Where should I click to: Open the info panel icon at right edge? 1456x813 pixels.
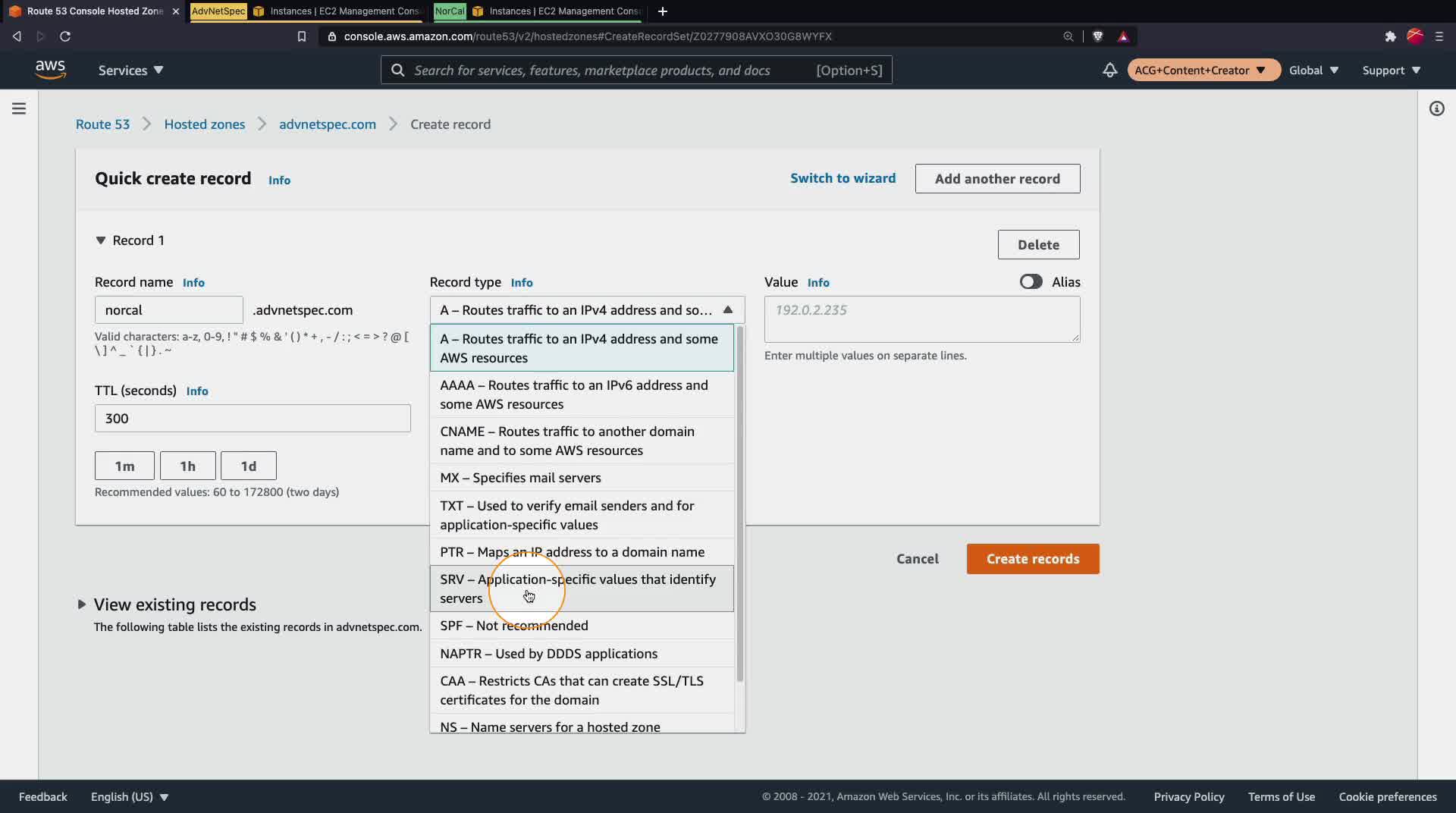click(1436, 108)
